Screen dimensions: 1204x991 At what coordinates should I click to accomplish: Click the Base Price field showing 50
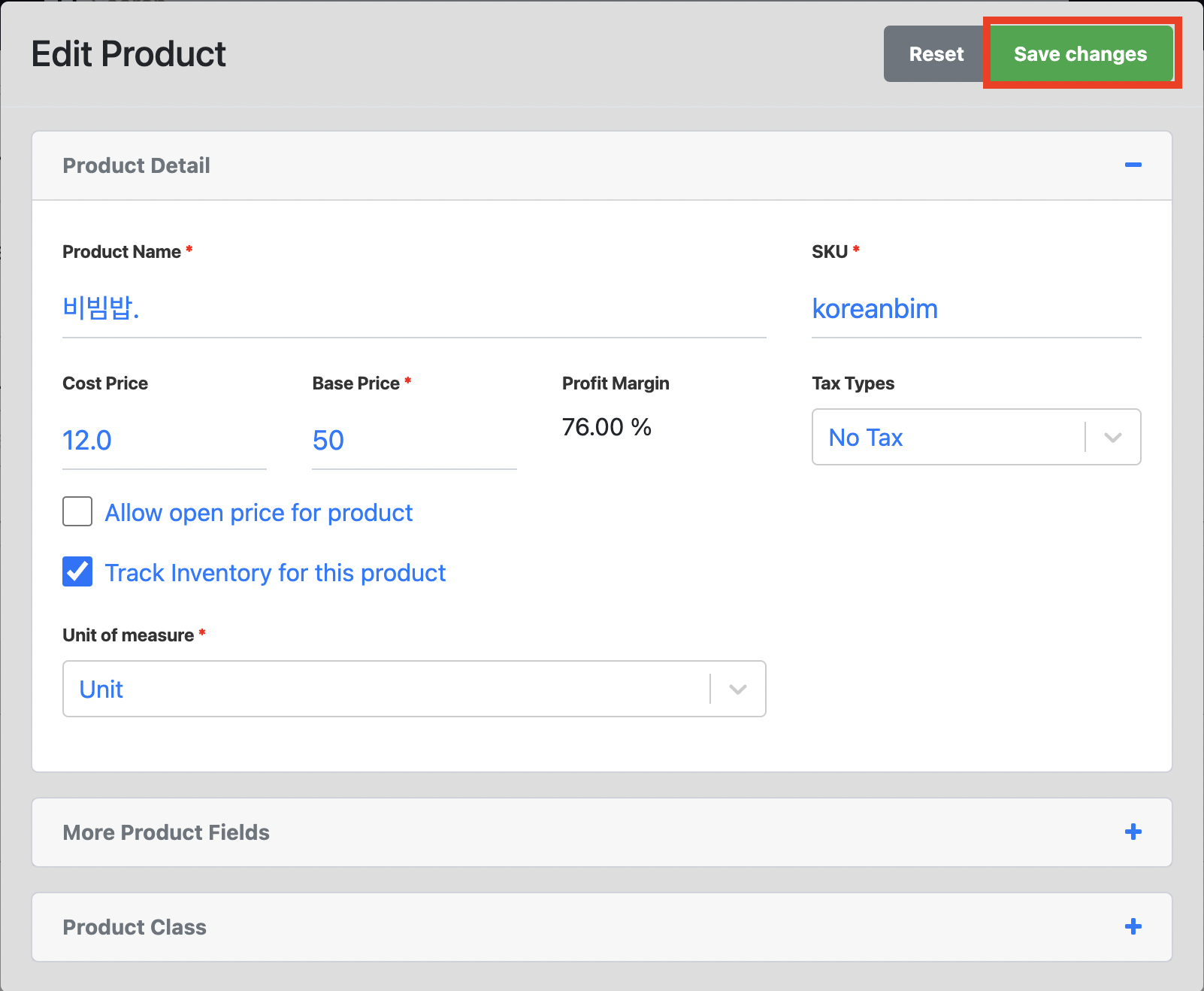[414, 441]
